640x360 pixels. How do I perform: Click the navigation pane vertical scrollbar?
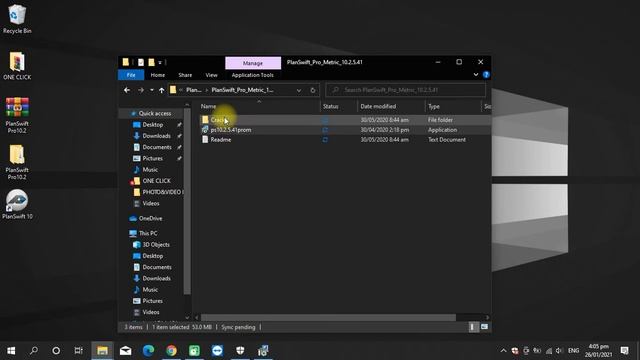click(187, 200)
